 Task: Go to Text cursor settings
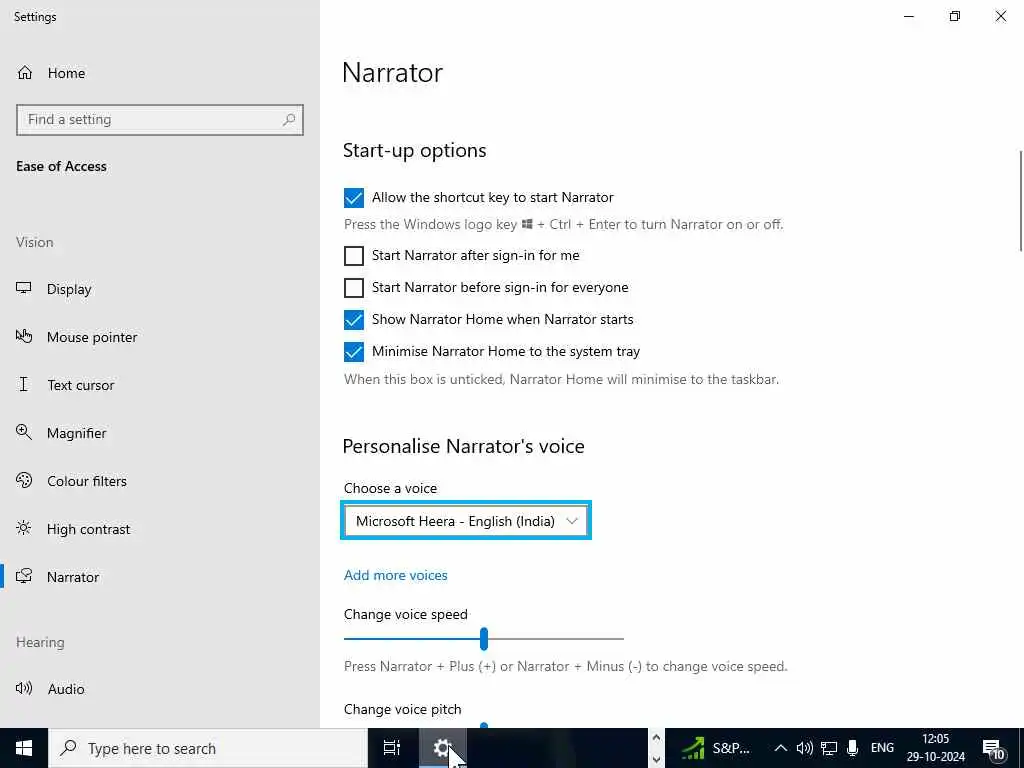coord(80,385)
